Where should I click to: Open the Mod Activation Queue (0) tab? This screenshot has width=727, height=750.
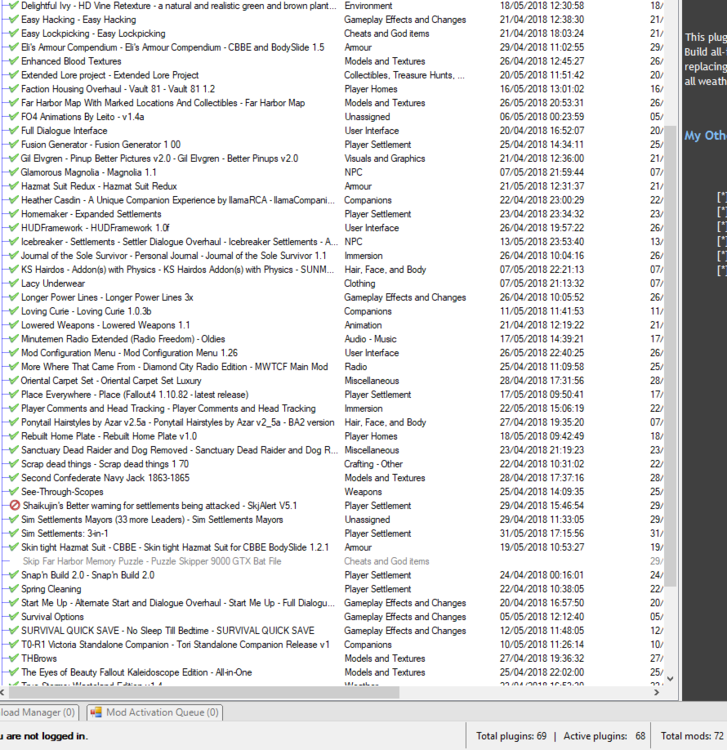point(154,712)
